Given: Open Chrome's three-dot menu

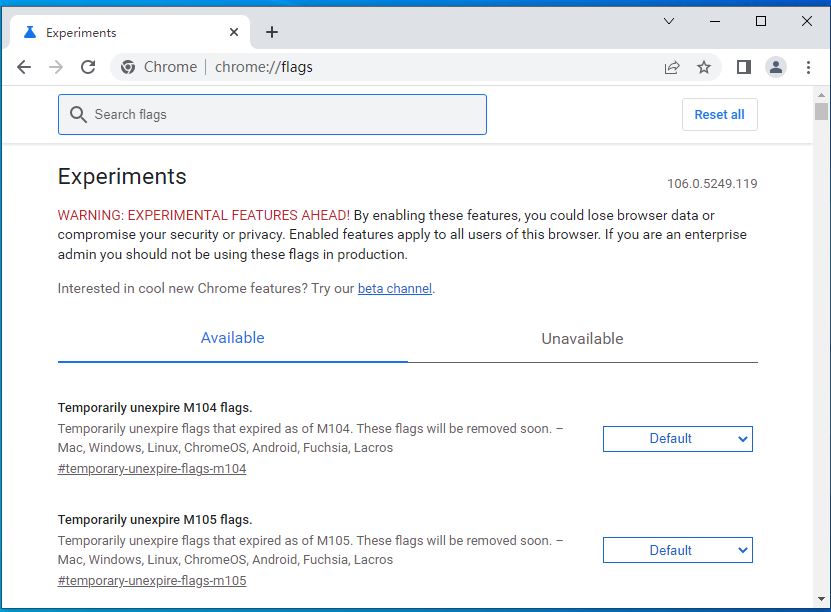Looking at the screenshot, I should [x=808, y=67].
